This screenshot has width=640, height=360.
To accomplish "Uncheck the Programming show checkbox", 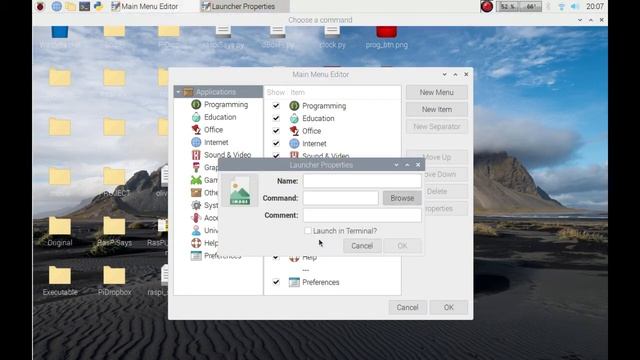I will click(276, 106).
